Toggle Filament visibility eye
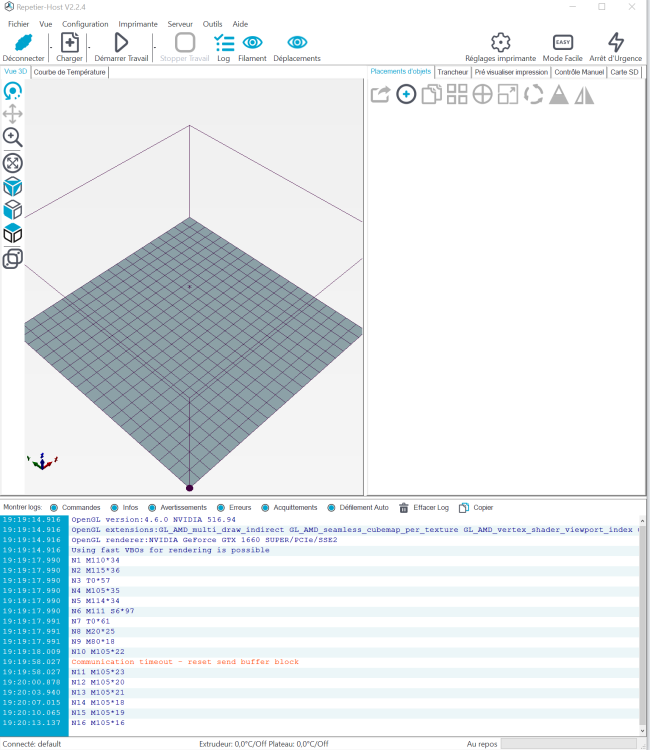This screenshot has width=650, height=750. (x=252, y=43)
